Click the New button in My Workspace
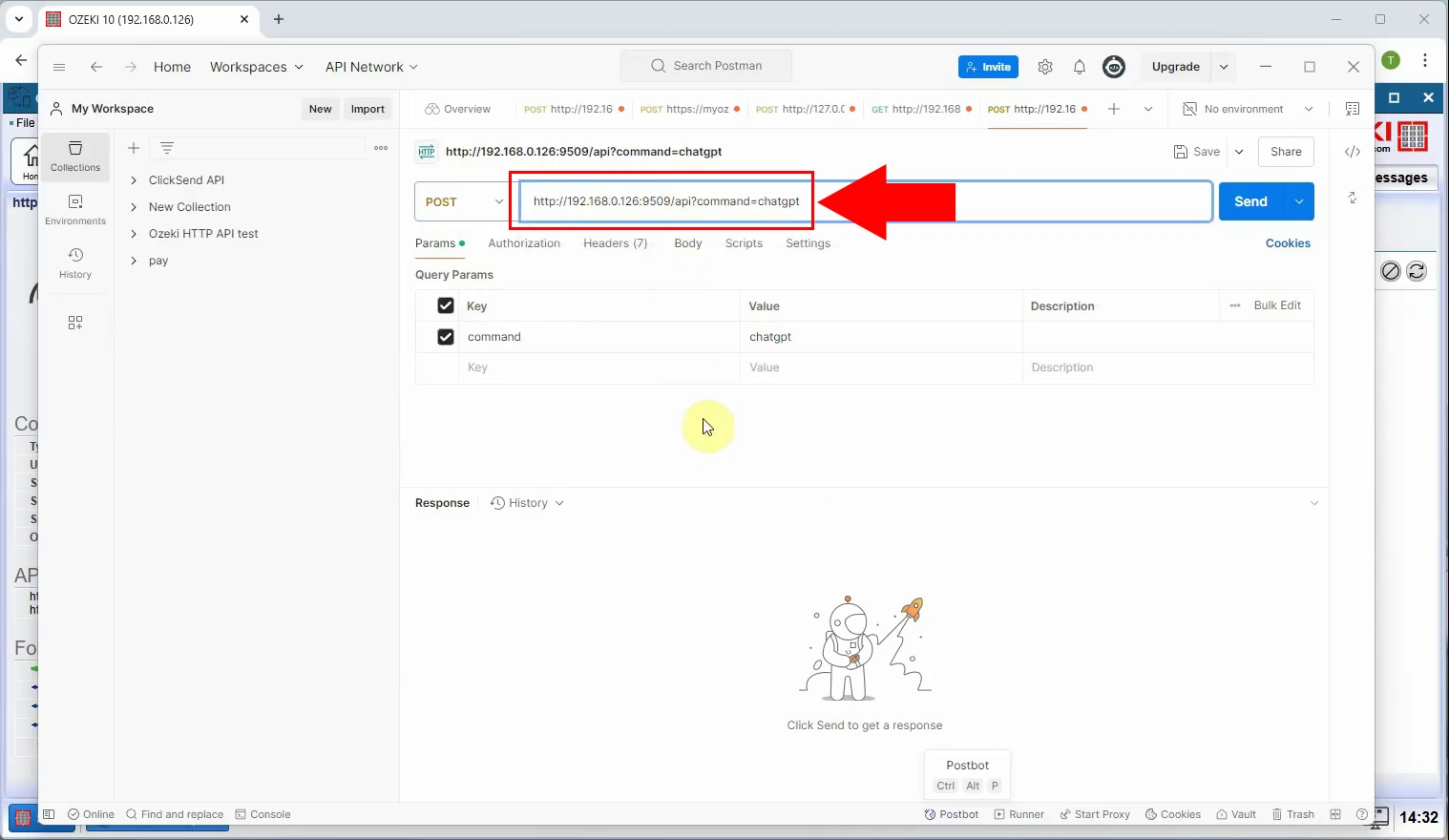The image size is (1449, 840). [321, 109]
